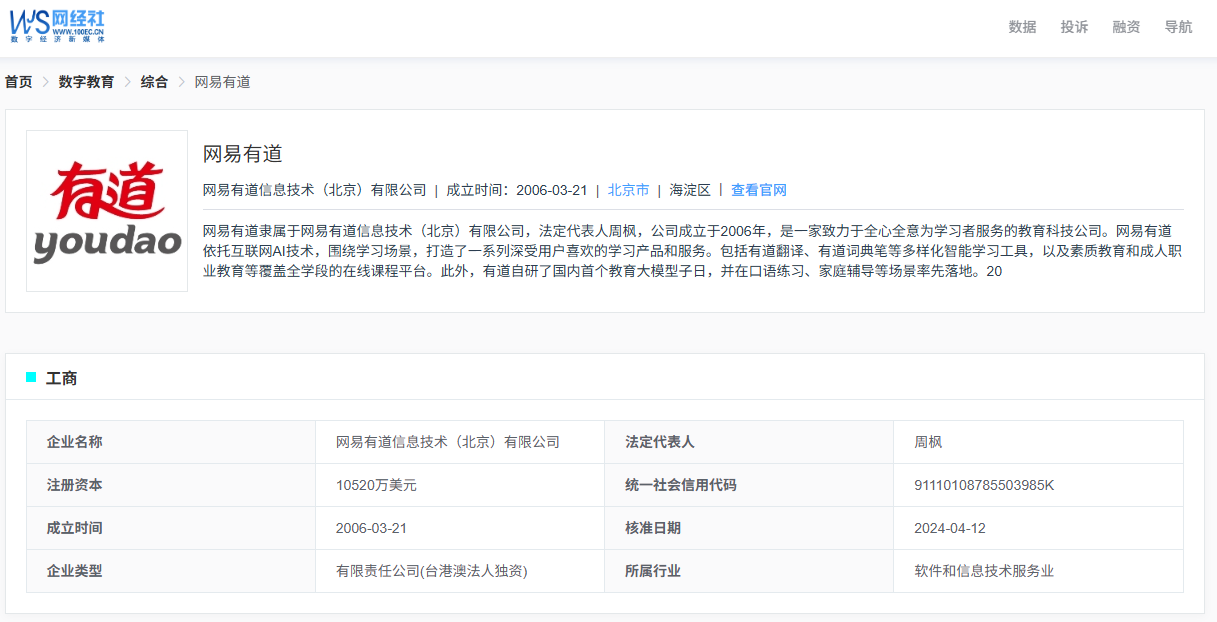Select the 海淀区 district text
The height and width of the screenshot is (622, 1217).
pos(690,190)
